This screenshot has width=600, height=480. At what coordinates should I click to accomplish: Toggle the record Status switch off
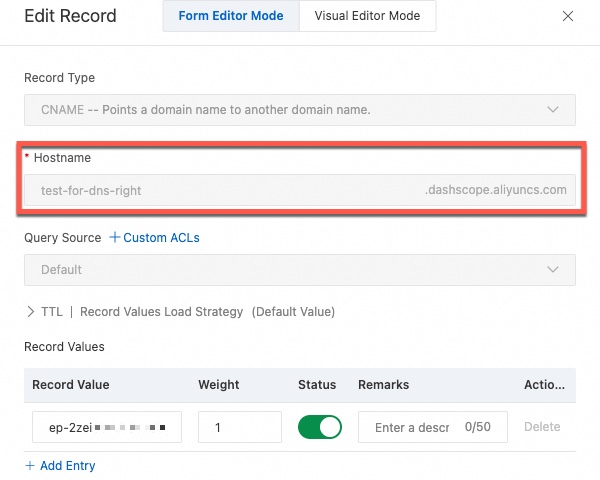[x=319, y=427]
